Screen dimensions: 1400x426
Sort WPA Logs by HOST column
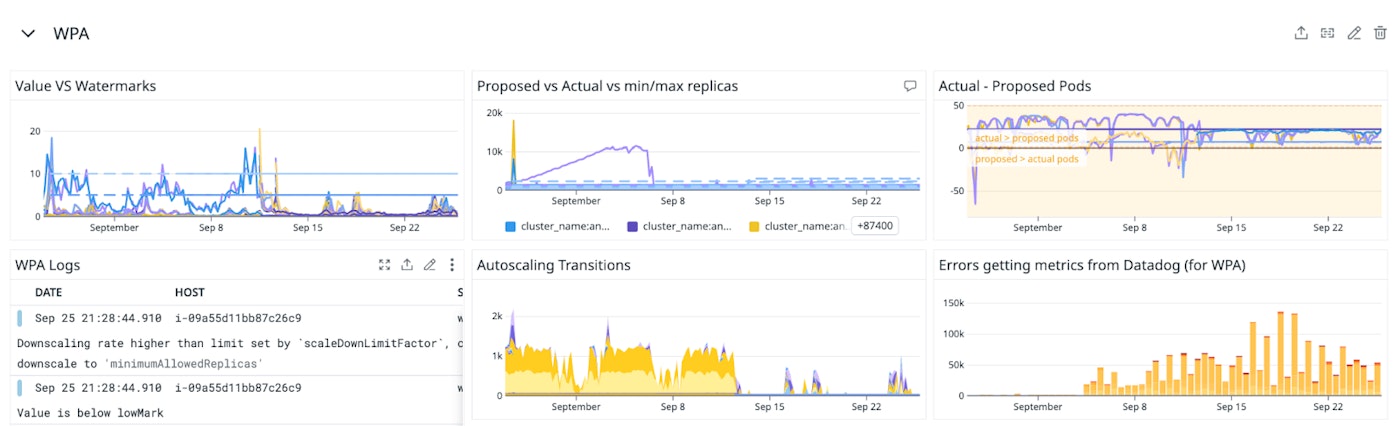pyautogui.click(x=189, y=292)
